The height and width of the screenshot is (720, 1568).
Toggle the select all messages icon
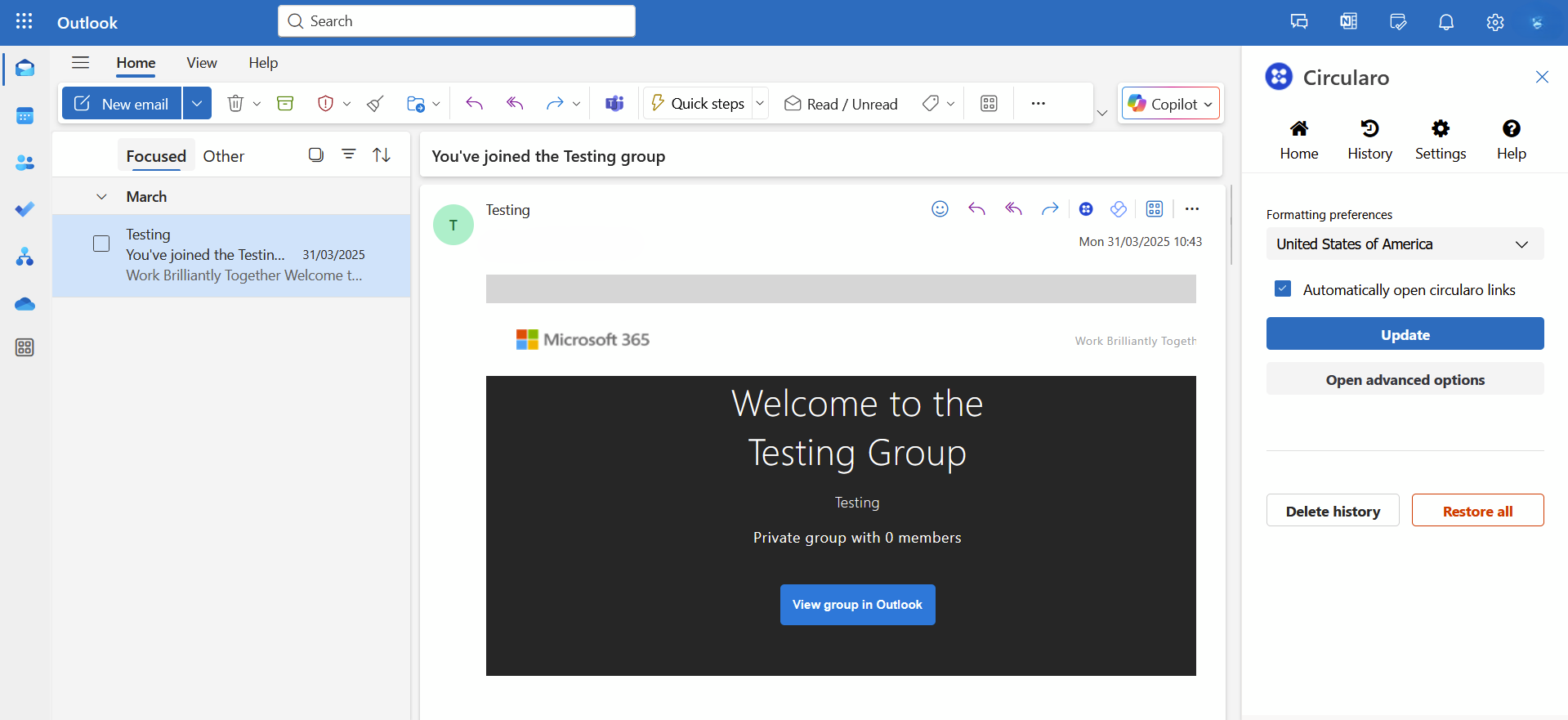coord(315,154)
